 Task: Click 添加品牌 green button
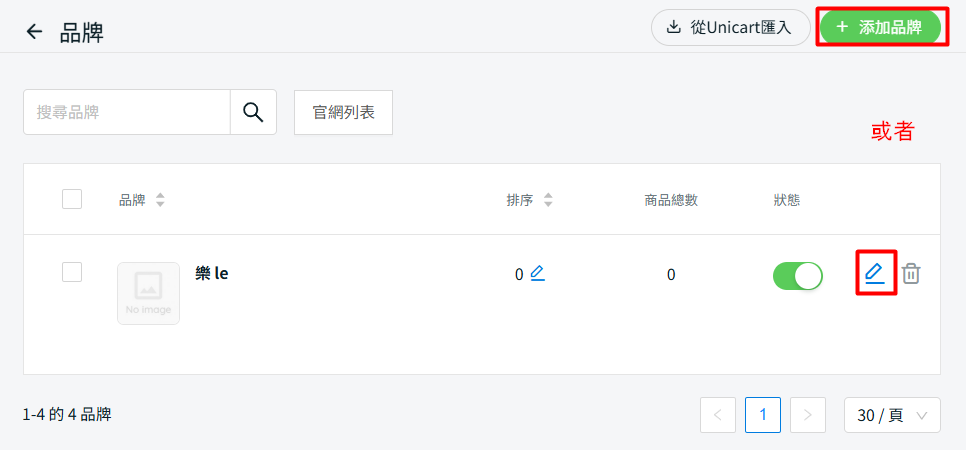click(881, 28)
